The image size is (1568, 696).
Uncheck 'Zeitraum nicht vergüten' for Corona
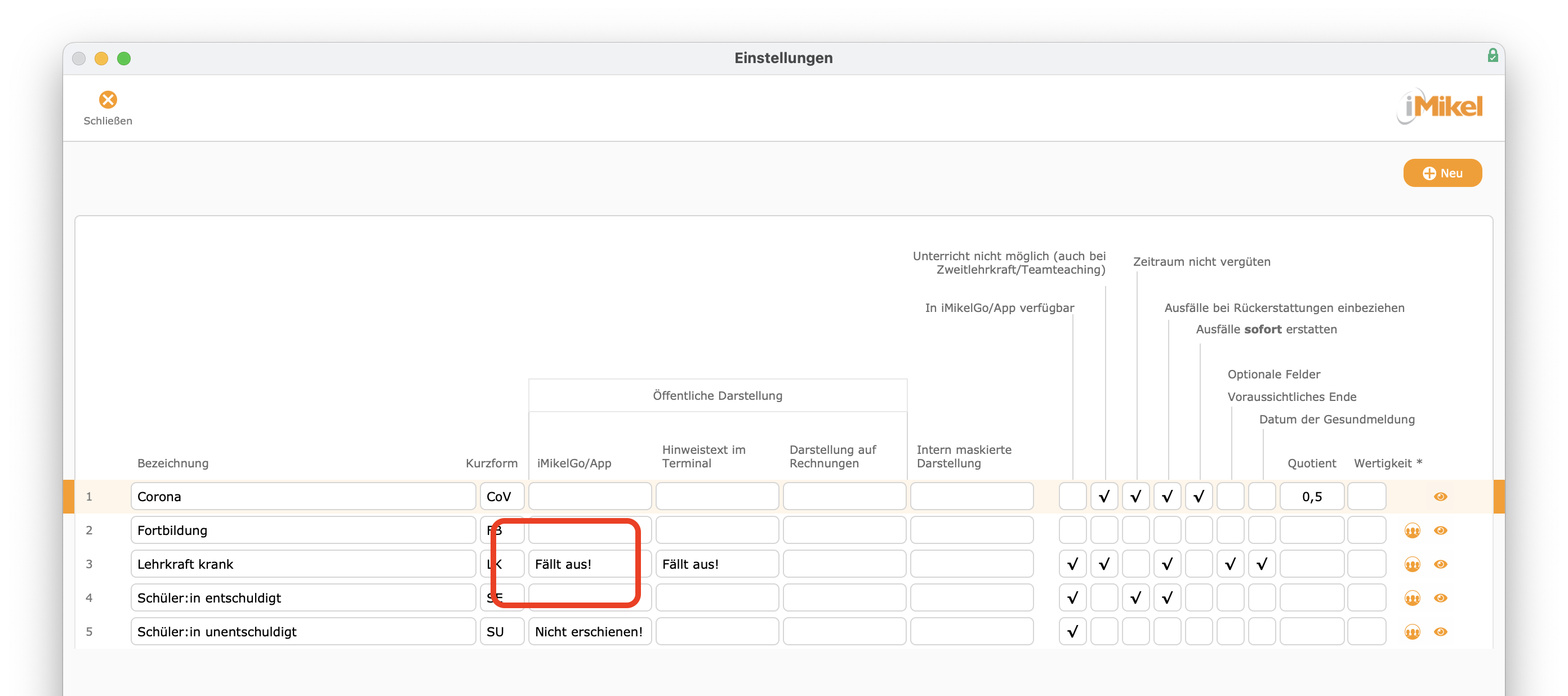1136,497
